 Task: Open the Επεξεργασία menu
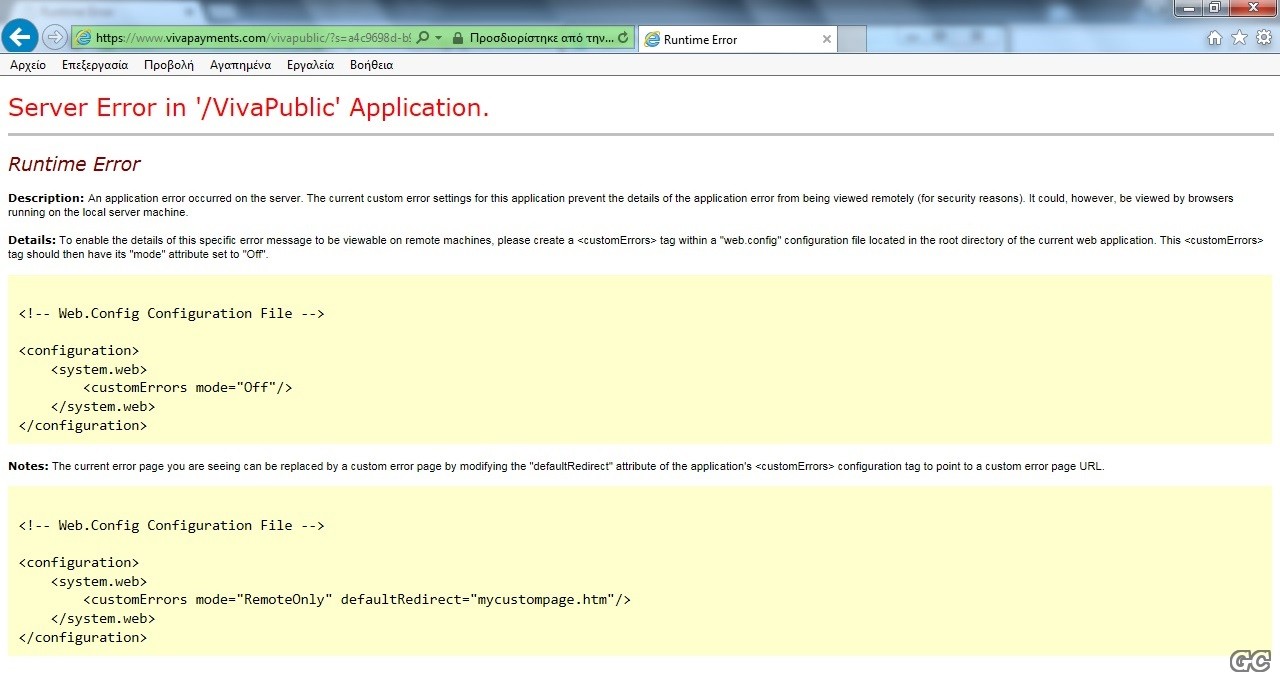(95, 65)
